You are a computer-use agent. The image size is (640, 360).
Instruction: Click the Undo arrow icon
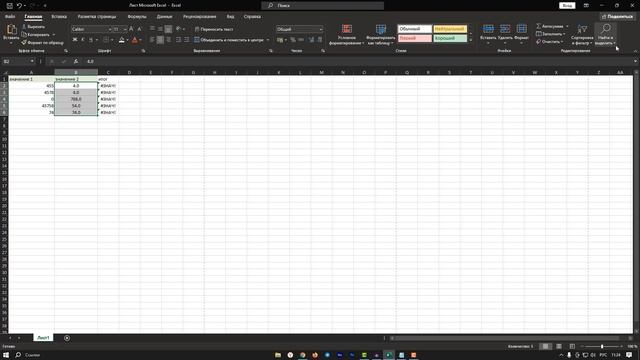[19, 6]
